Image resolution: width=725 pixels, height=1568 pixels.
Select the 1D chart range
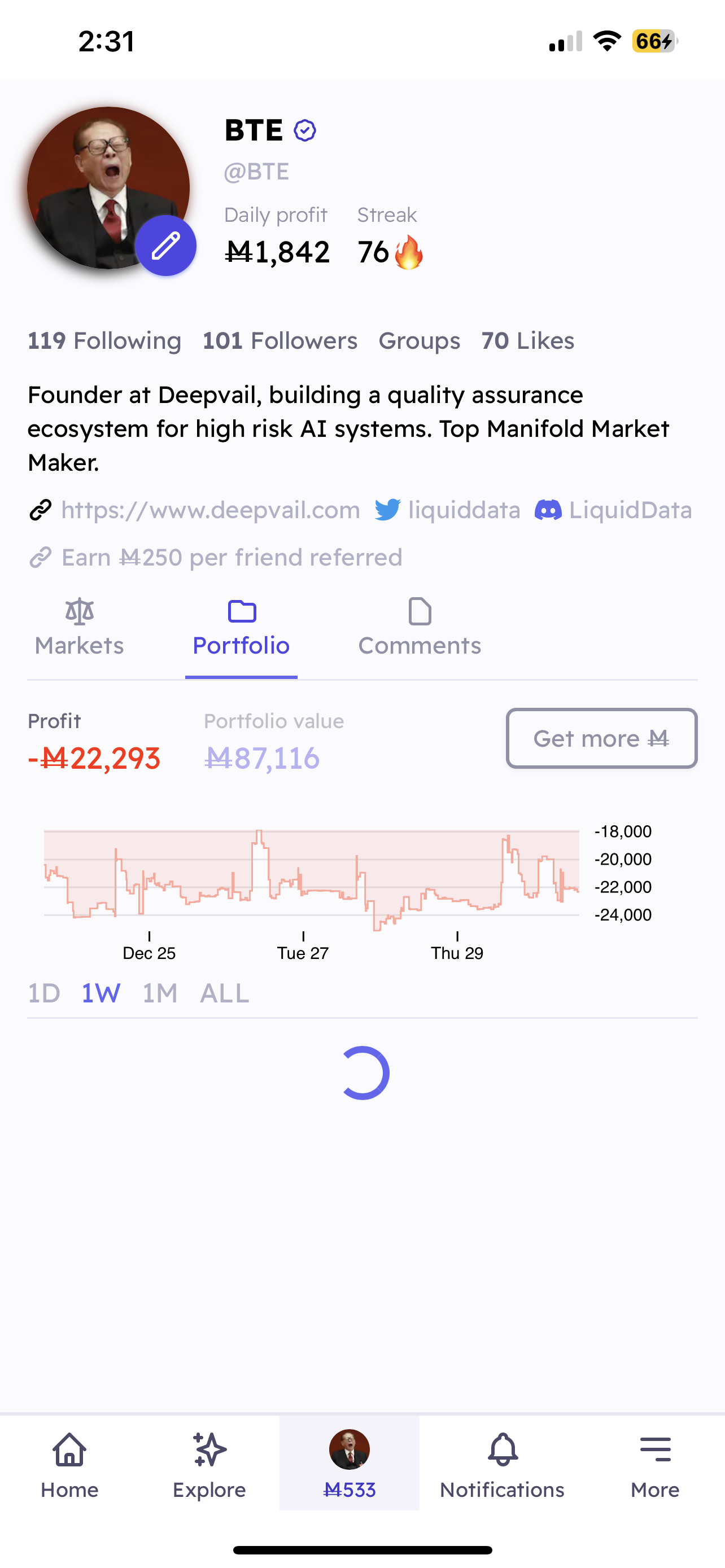pos(44,993)
